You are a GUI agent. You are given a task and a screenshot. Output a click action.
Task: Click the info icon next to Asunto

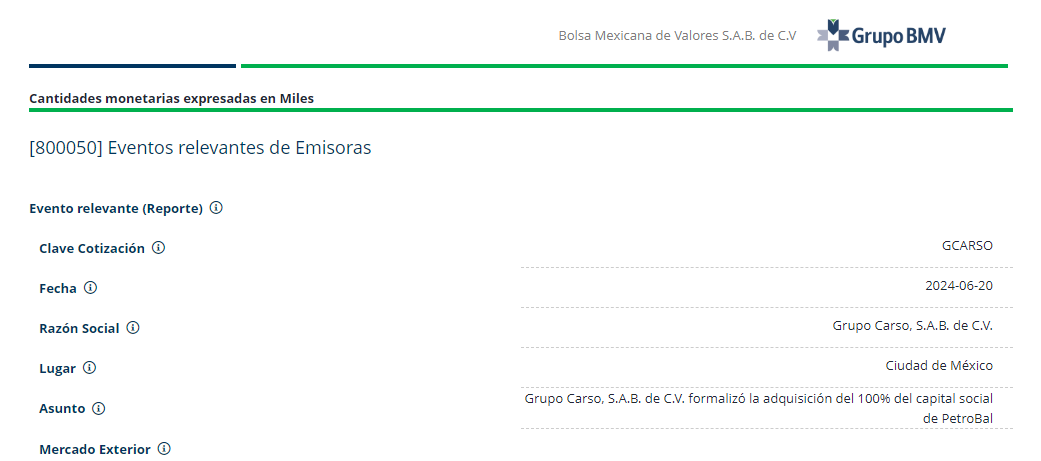point(98,408)
